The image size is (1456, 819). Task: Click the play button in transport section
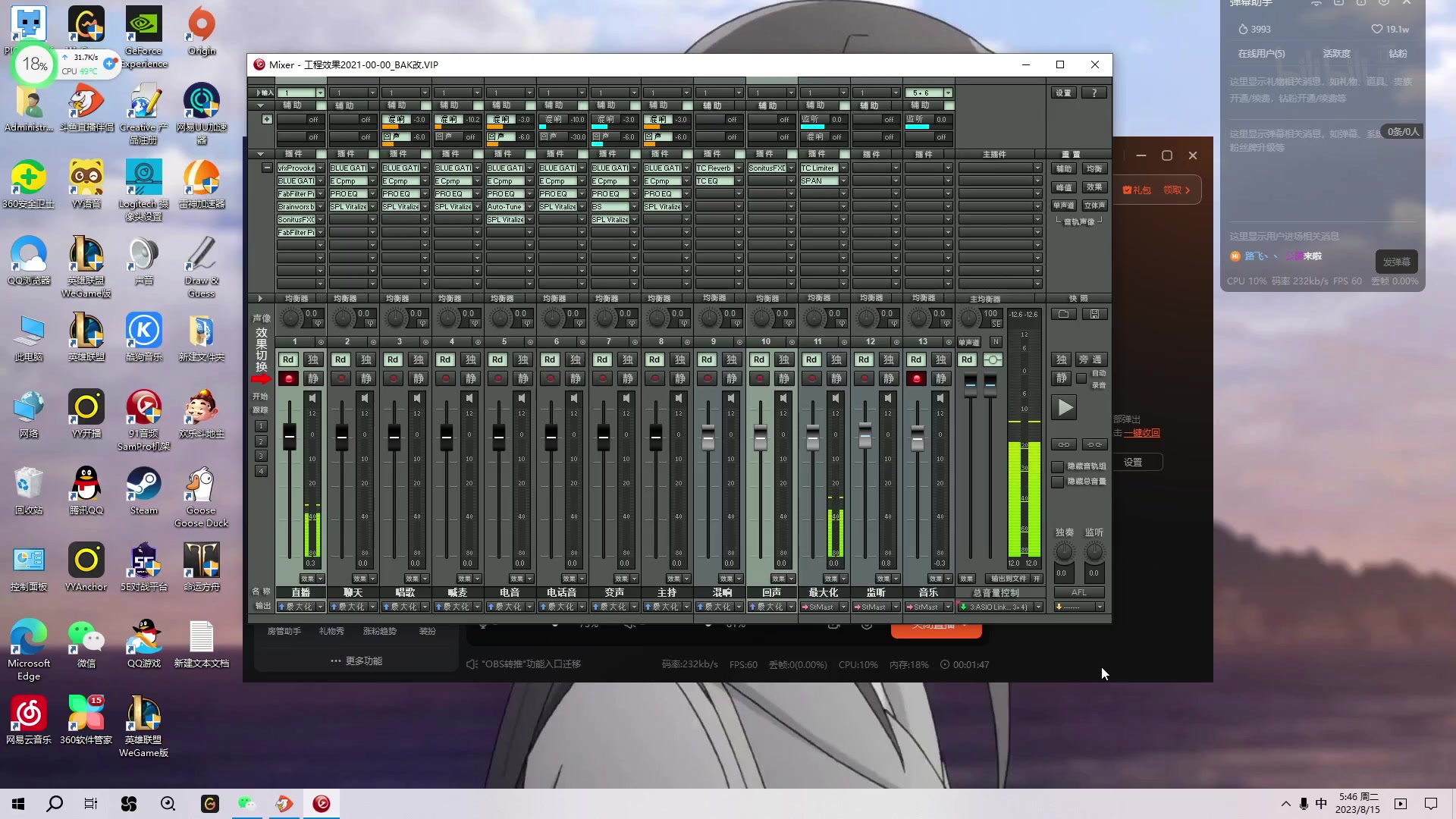point(1063,407)
